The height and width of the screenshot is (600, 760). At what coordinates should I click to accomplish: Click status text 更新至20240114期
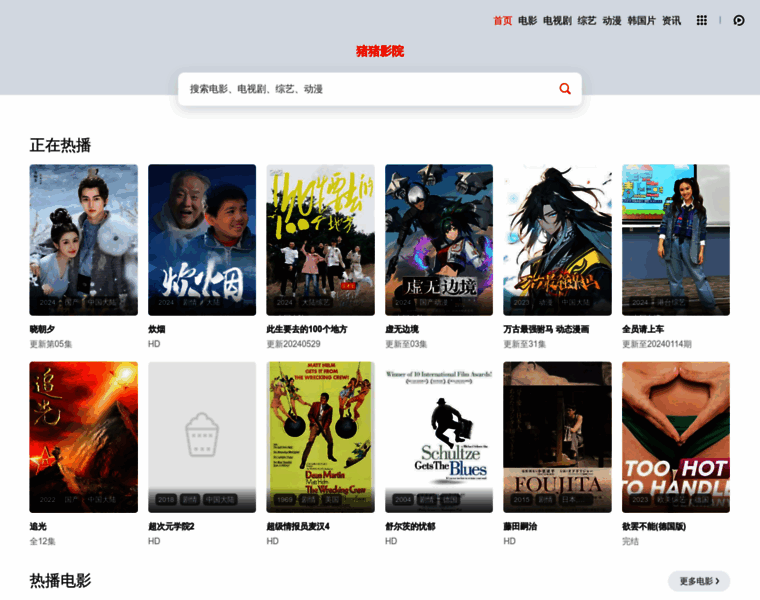pyautogui.click(x=657, y=344)
